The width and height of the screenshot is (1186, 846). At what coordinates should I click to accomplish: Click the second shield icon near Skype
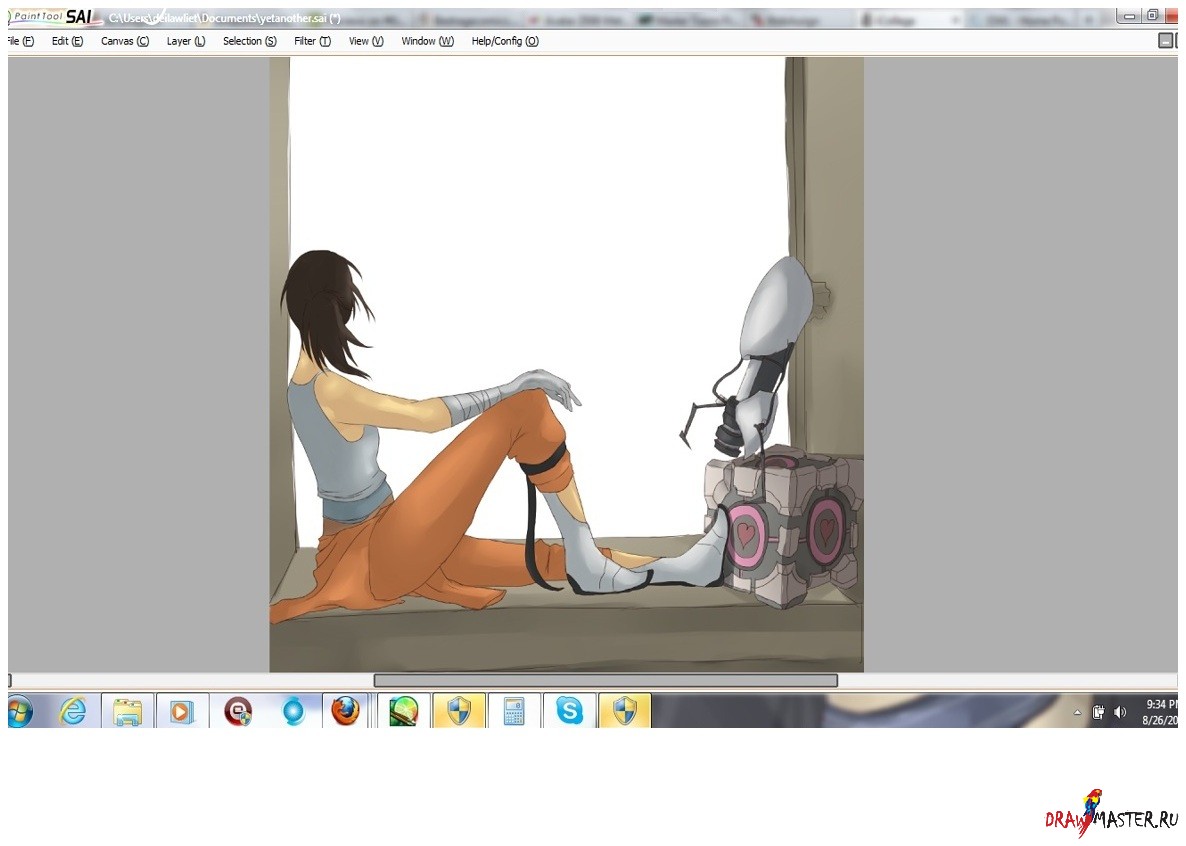tap(625, 711)
